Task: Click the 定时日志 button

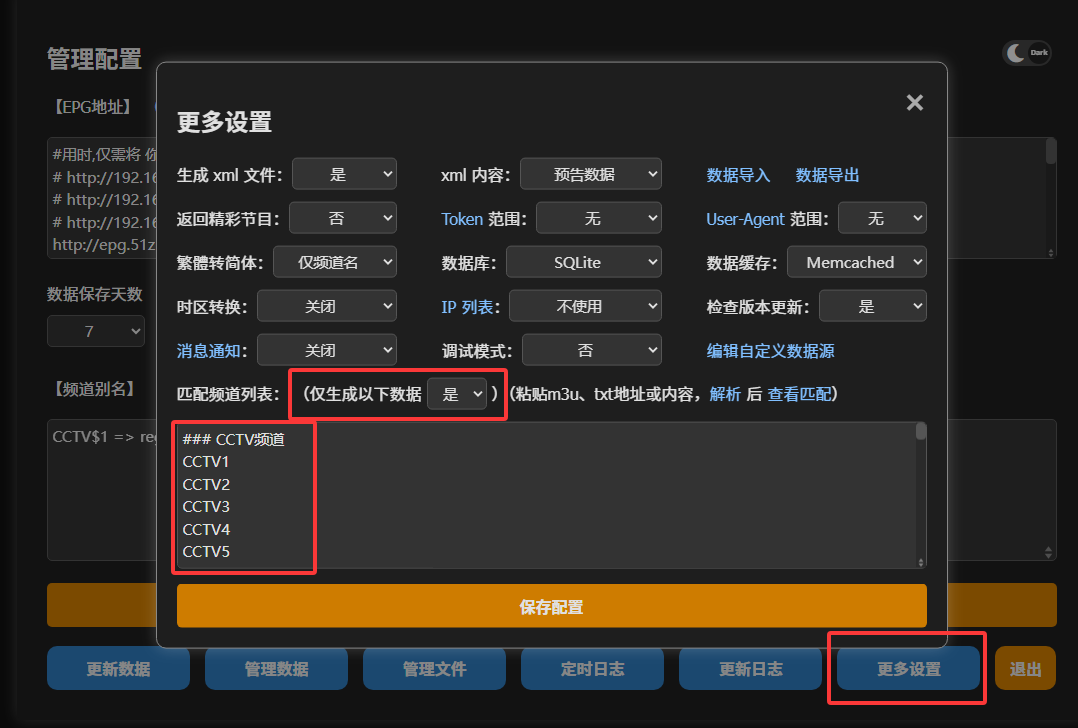Action: 593,668
